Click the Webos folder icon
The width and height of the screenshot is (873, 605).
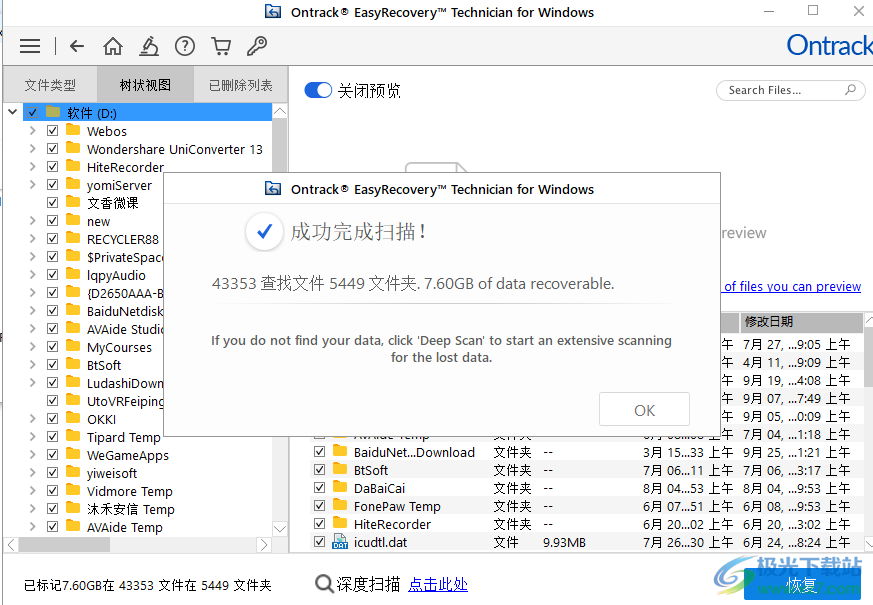click(x=73, y=130)
